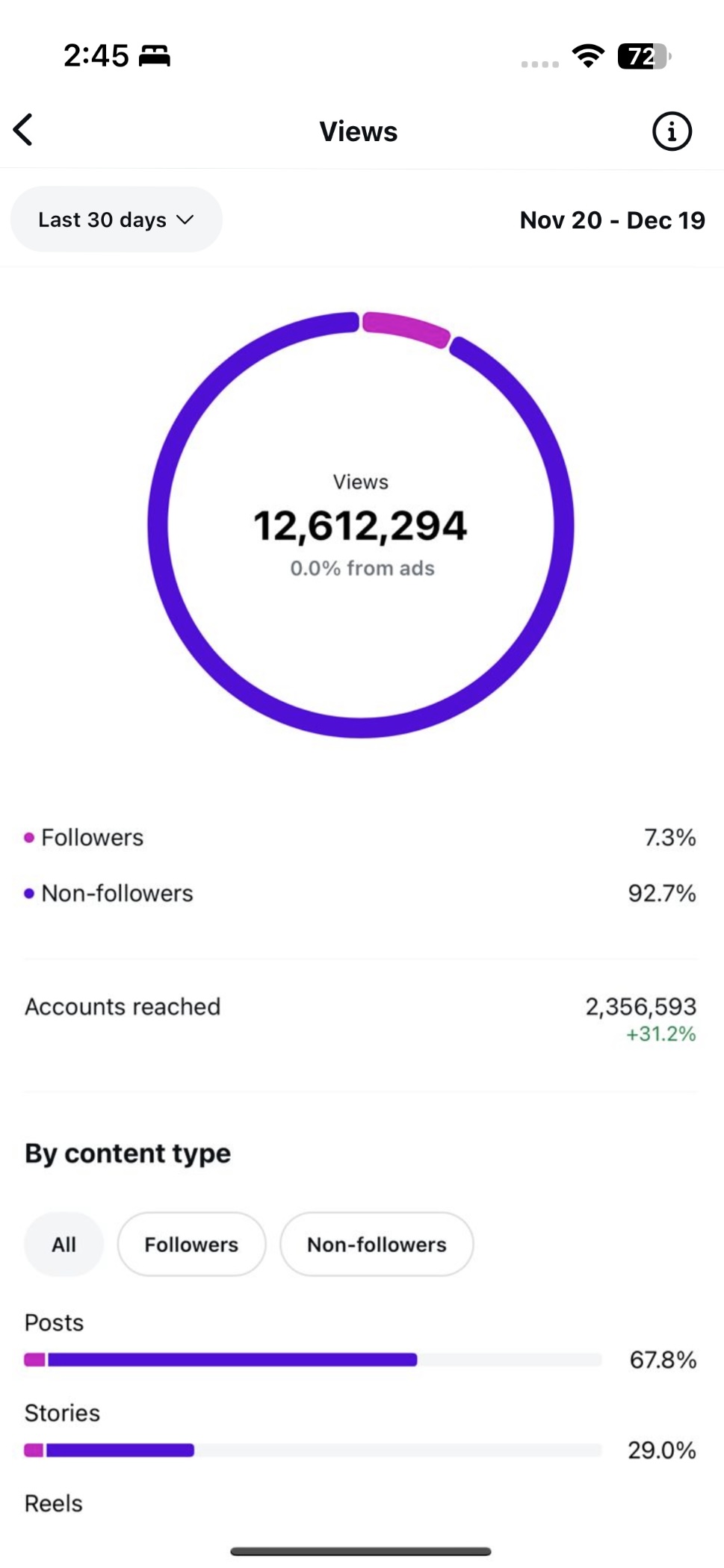Image resolution: width=724 pixels, height=1568 pixels.
Task: Tap the battery indicator icon
Action: point(643,56)
